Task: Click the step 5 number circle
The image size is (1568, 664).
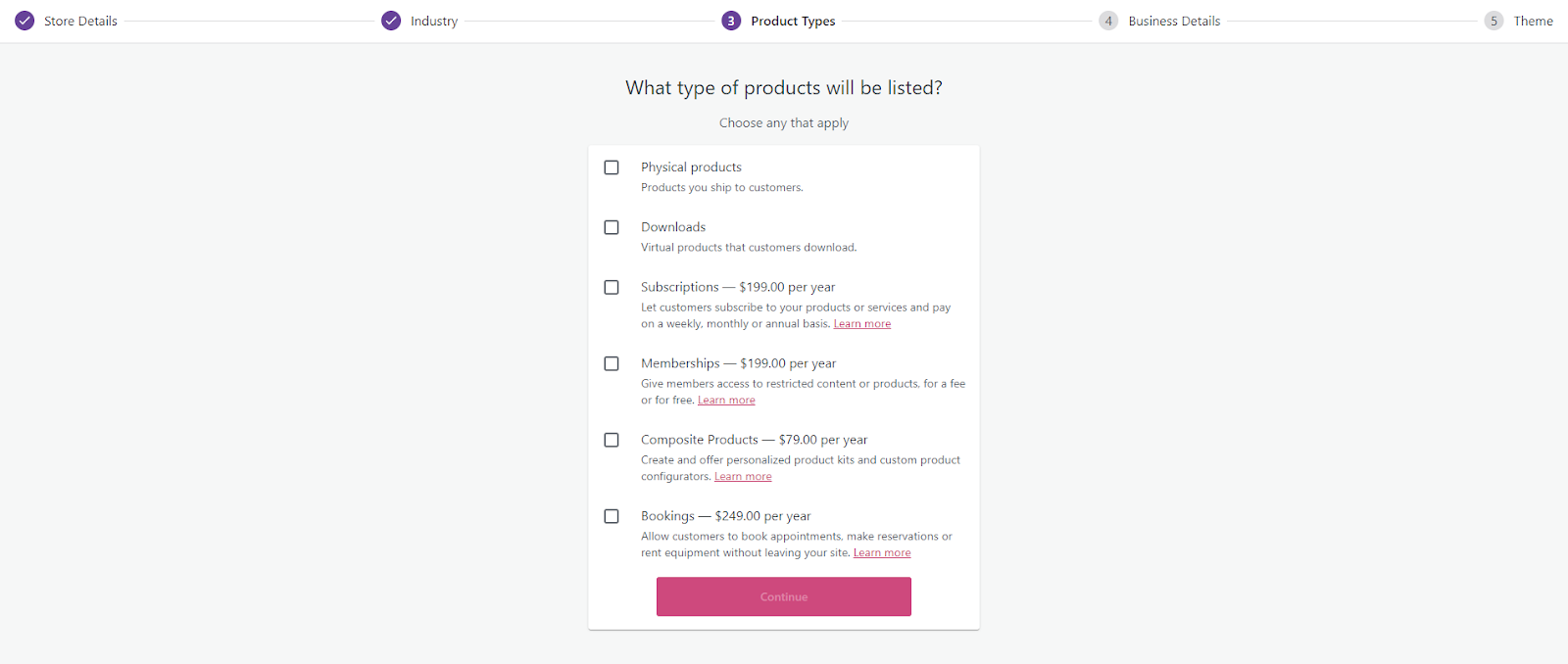Action: pyautogui.click(x=1494, y=21)
